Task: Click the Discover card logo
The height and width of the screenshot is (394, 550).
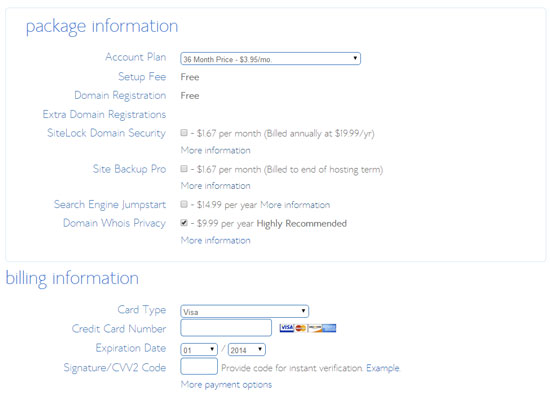Action: (x=315, y=328)
